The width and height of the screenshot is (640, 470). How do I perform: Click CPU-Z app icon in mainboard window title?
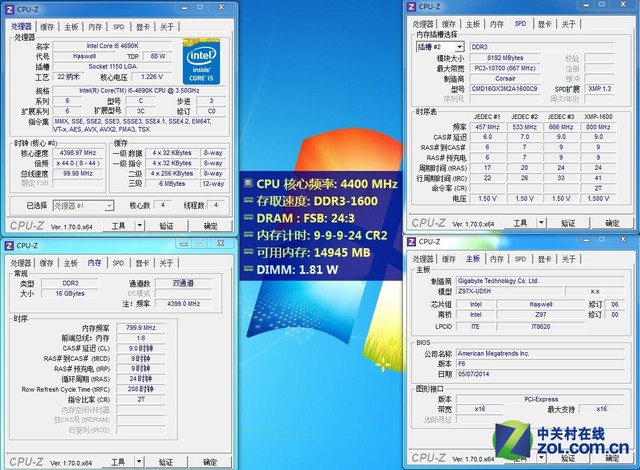pyautogui.click(x=411, y=242)
